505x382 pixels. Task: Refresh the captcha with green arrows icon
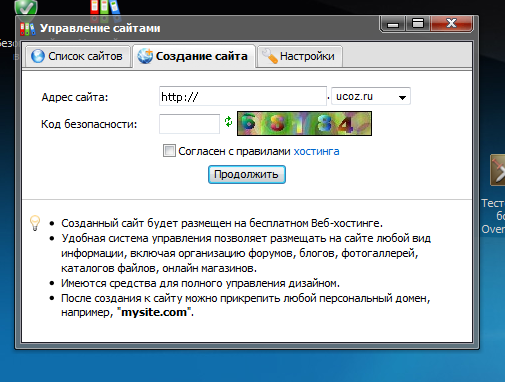tap(228, 122)
